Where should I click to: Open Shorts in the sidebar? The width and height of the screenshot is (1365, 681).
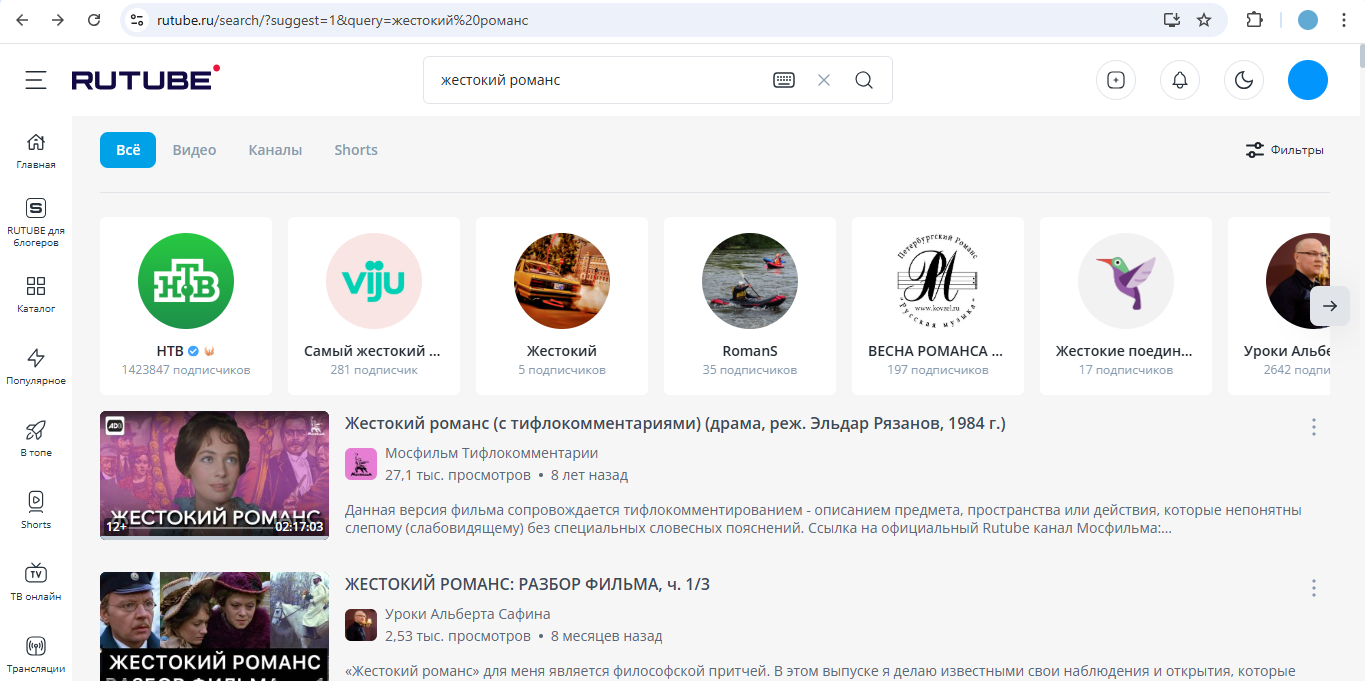coord(36,511)
